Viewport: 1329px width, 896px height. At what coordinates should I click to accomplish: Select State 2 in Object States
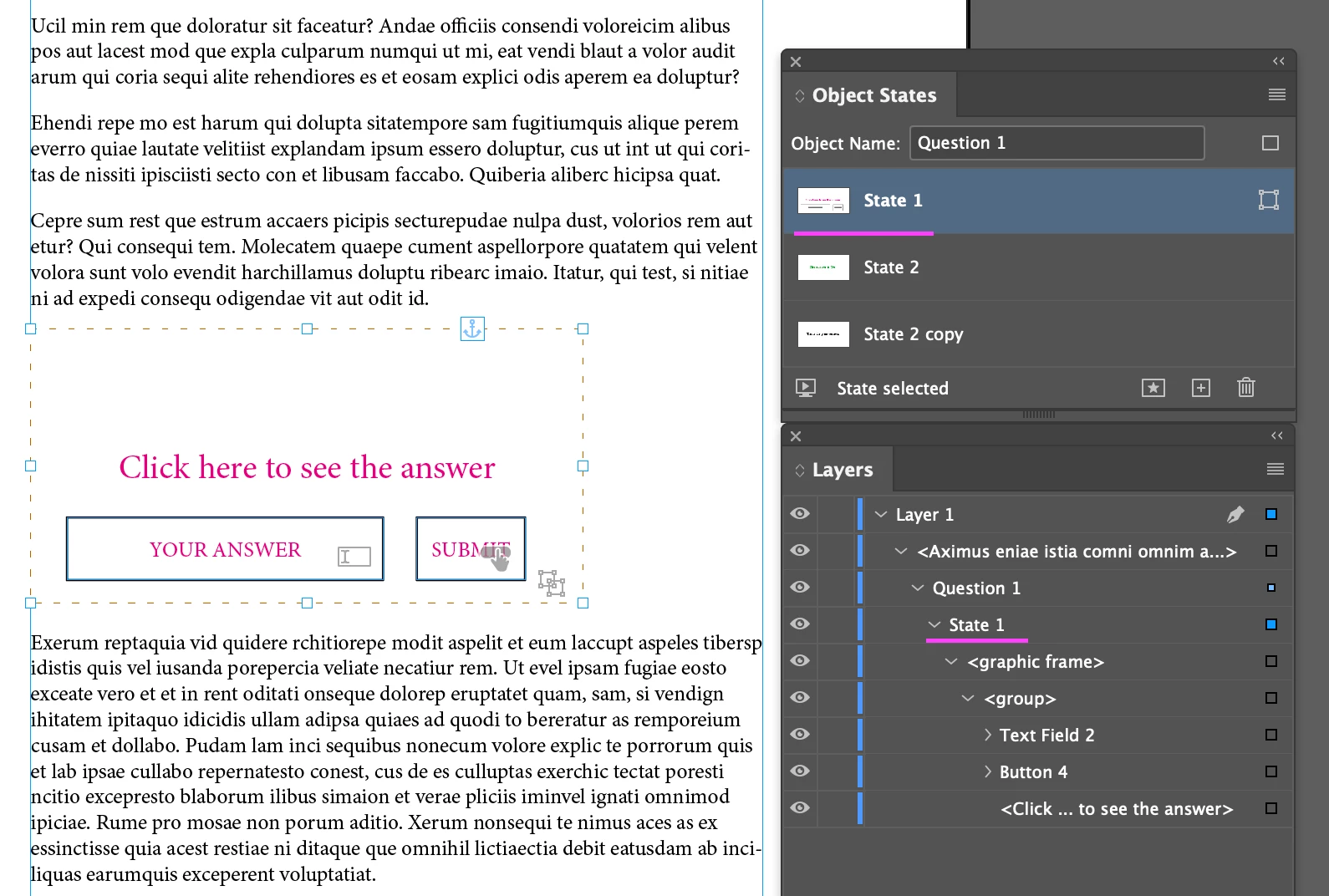(1038, 267)
